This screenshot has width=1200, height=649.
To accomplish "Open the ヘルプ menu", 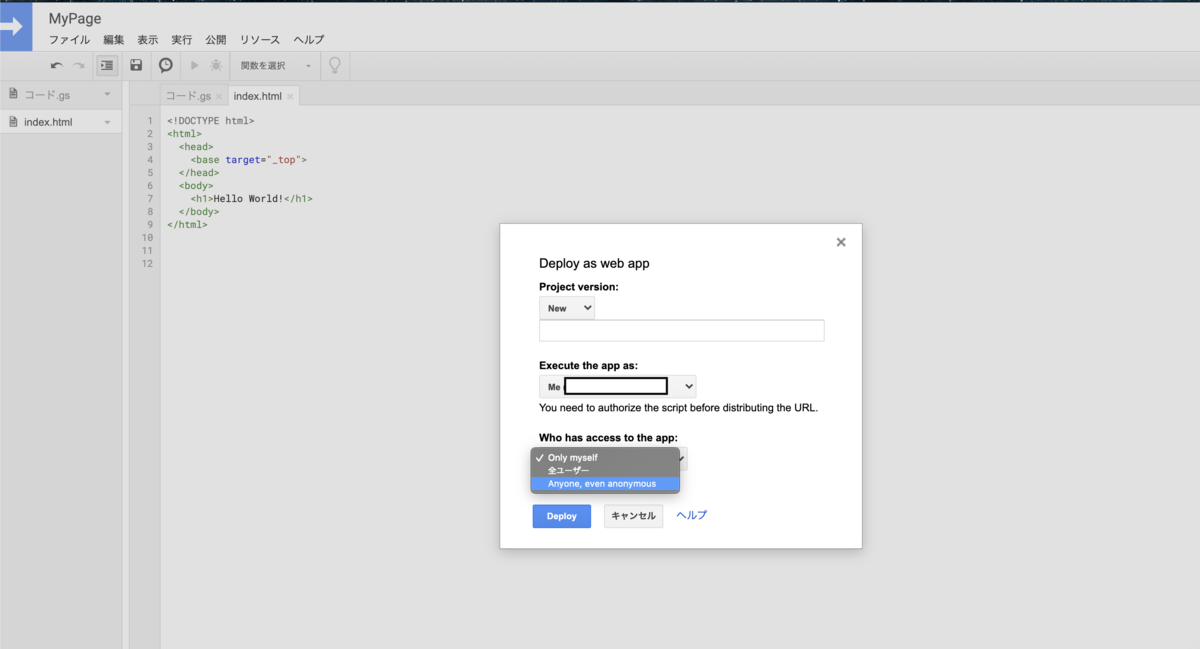I will pyautogui.click(x=309, y=40).
